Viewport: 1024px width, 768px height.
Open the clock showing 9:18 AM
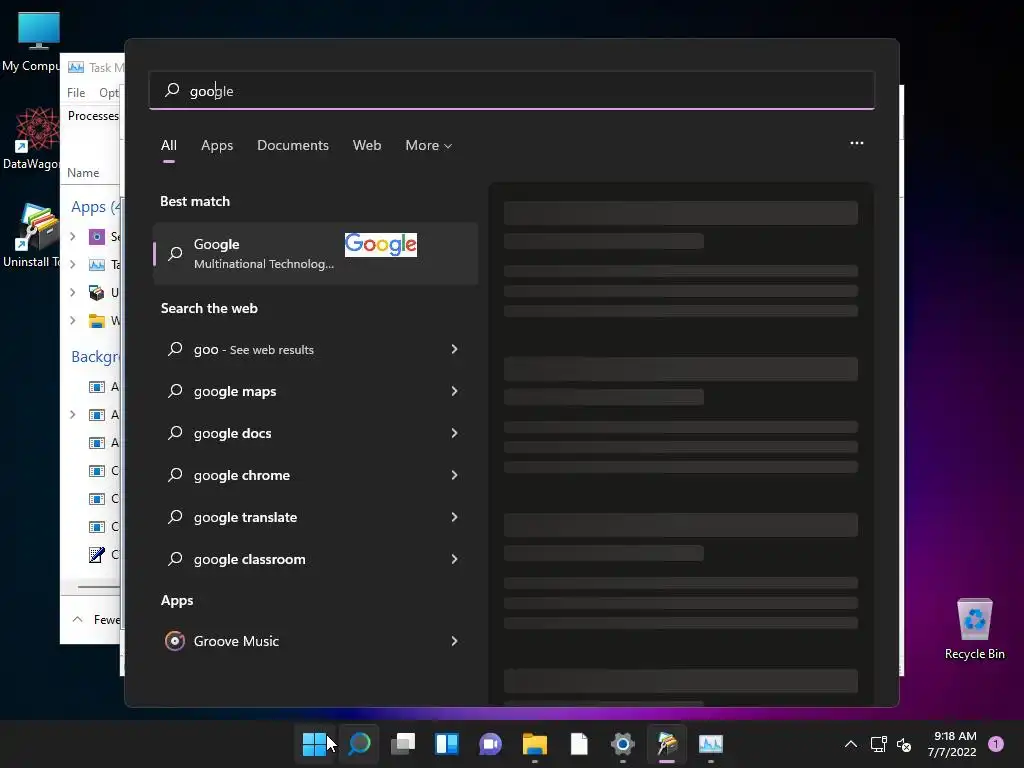(953, 744)
